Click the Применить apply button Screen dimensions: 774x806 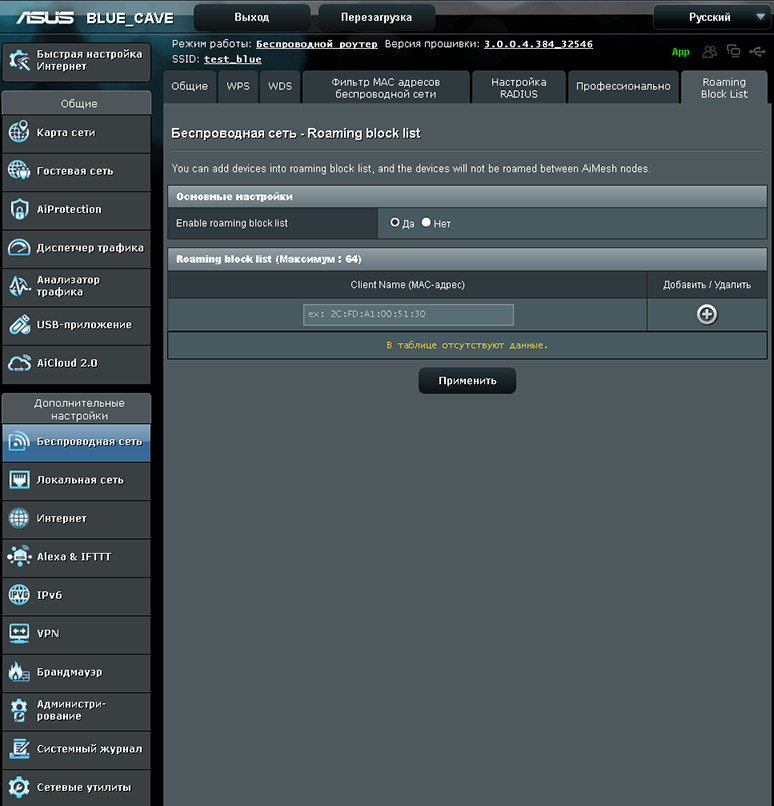tap(467, 380)
